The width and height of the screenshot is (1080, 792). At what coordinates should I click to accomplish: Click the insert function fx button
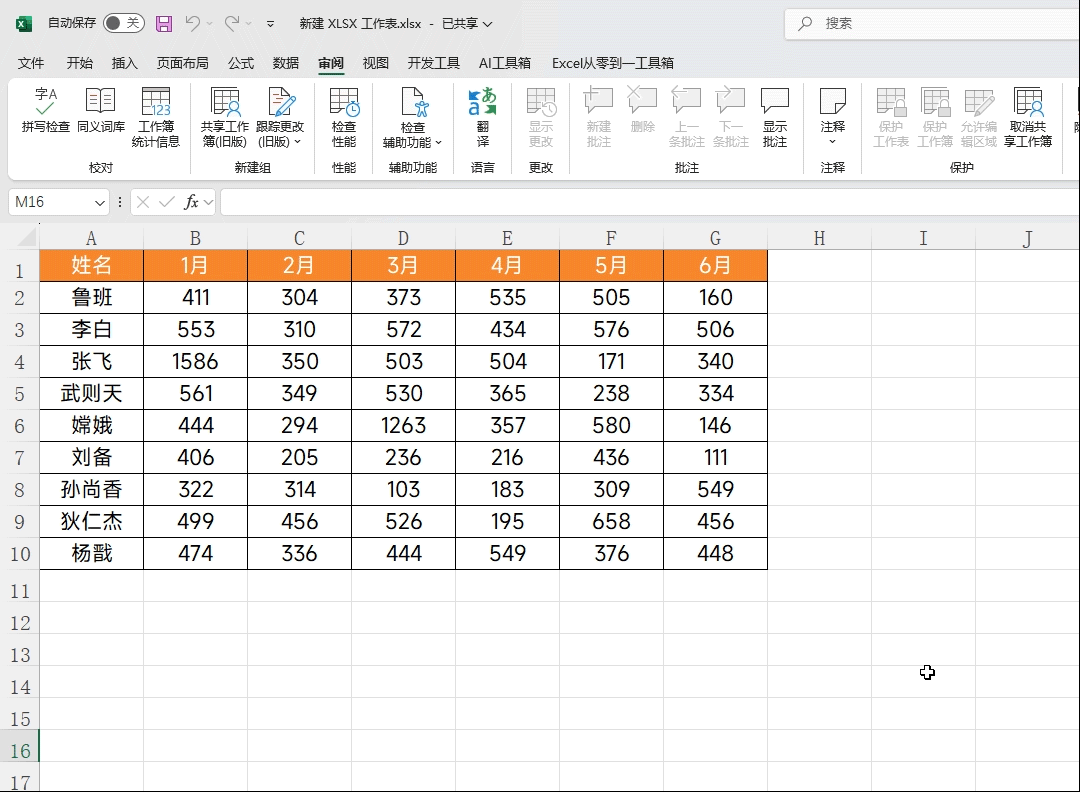tap(190, 203)
